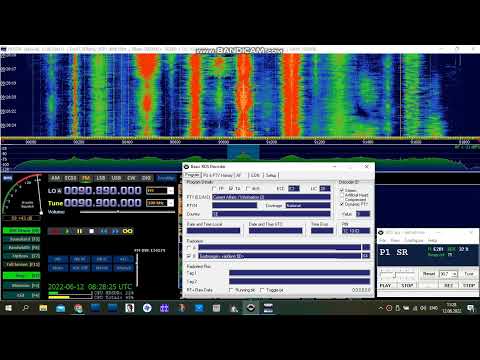Open the FreqMgr frequency manager

pos(166,178)
